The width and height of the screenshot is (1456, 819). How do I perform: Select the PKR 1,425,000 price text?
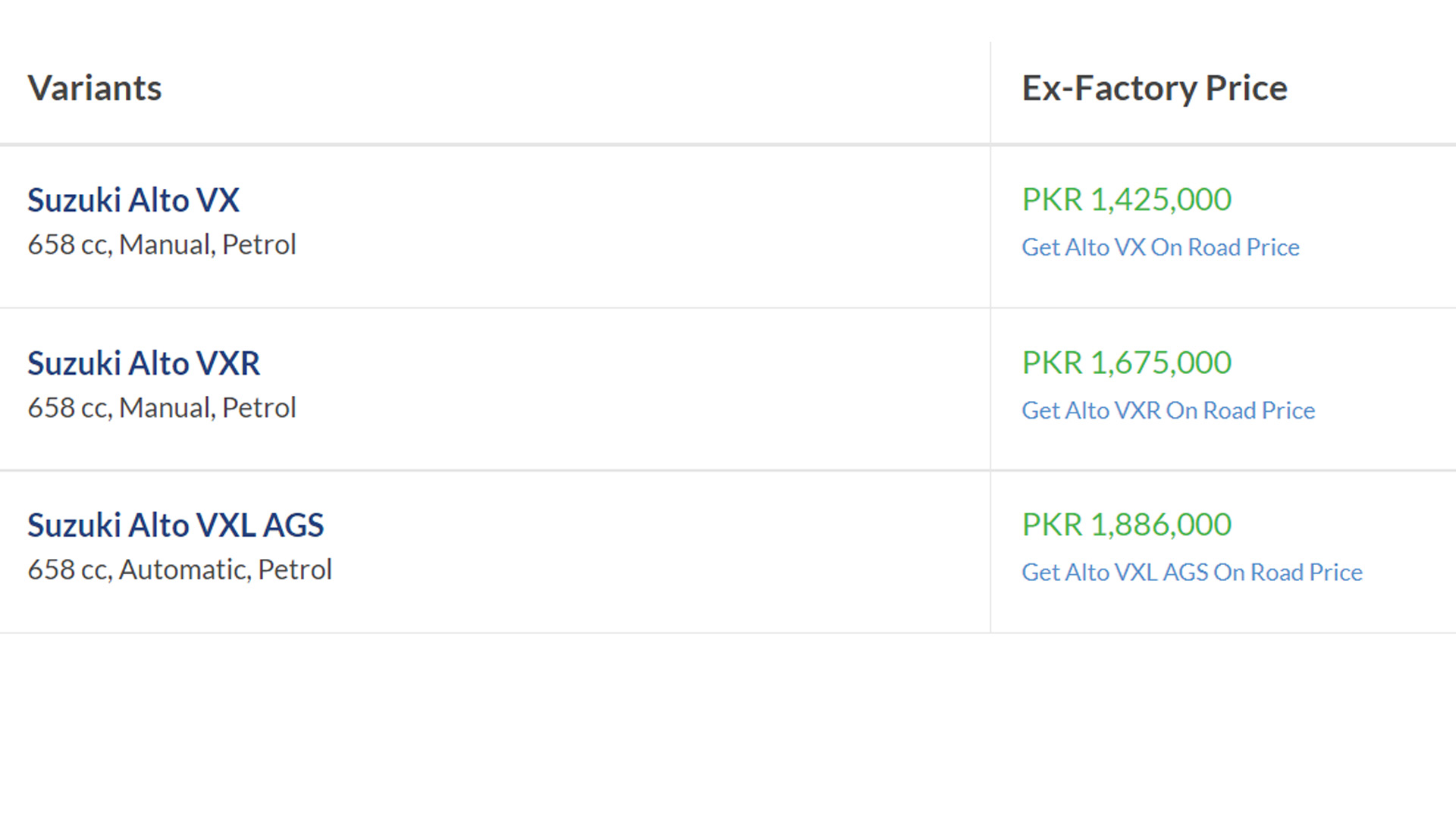(x=1126, y=199)
